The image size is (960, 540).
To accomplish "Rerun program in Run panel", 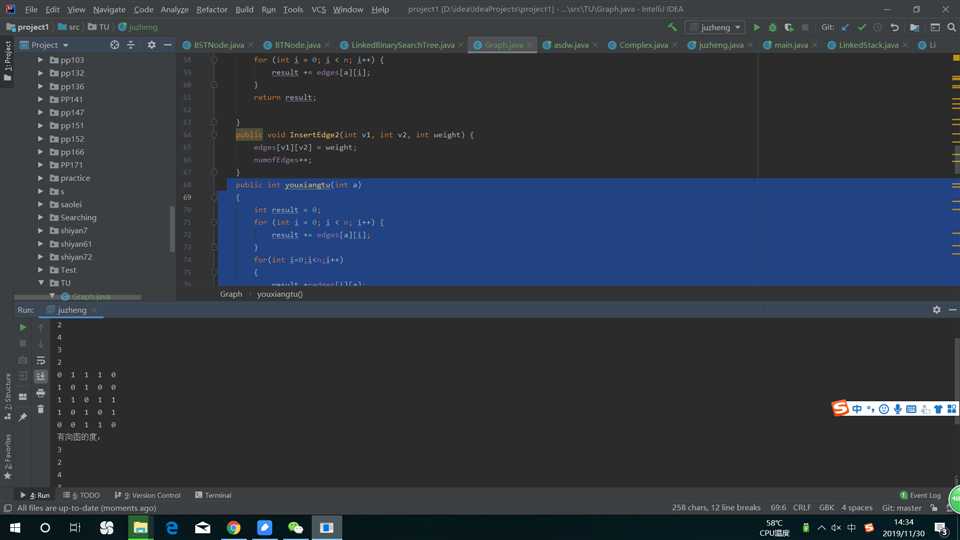I will click(23, 327).
